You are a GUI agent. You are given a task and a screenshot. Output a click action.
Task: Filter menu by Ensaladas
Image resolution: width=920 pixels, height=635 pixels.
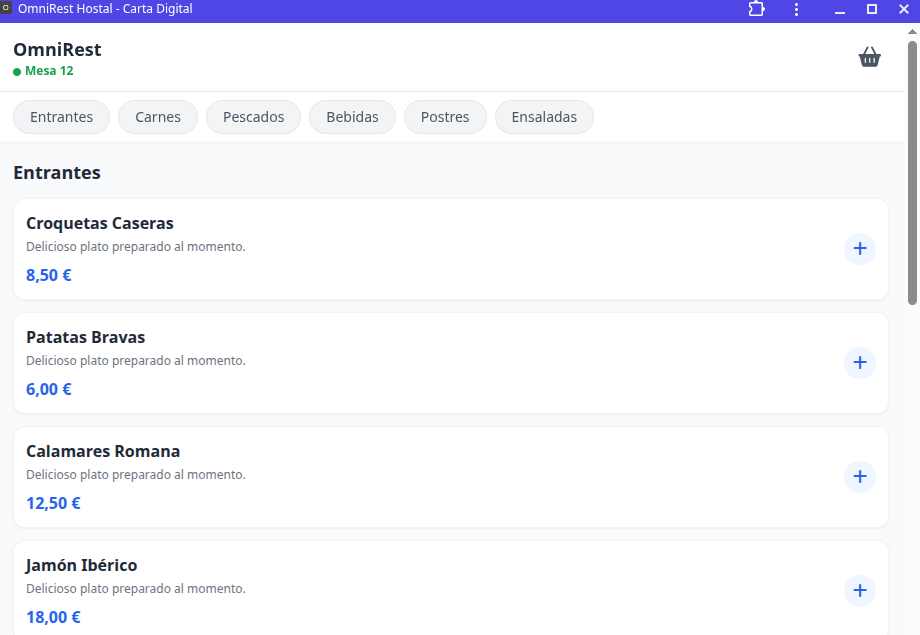[544, 117]
